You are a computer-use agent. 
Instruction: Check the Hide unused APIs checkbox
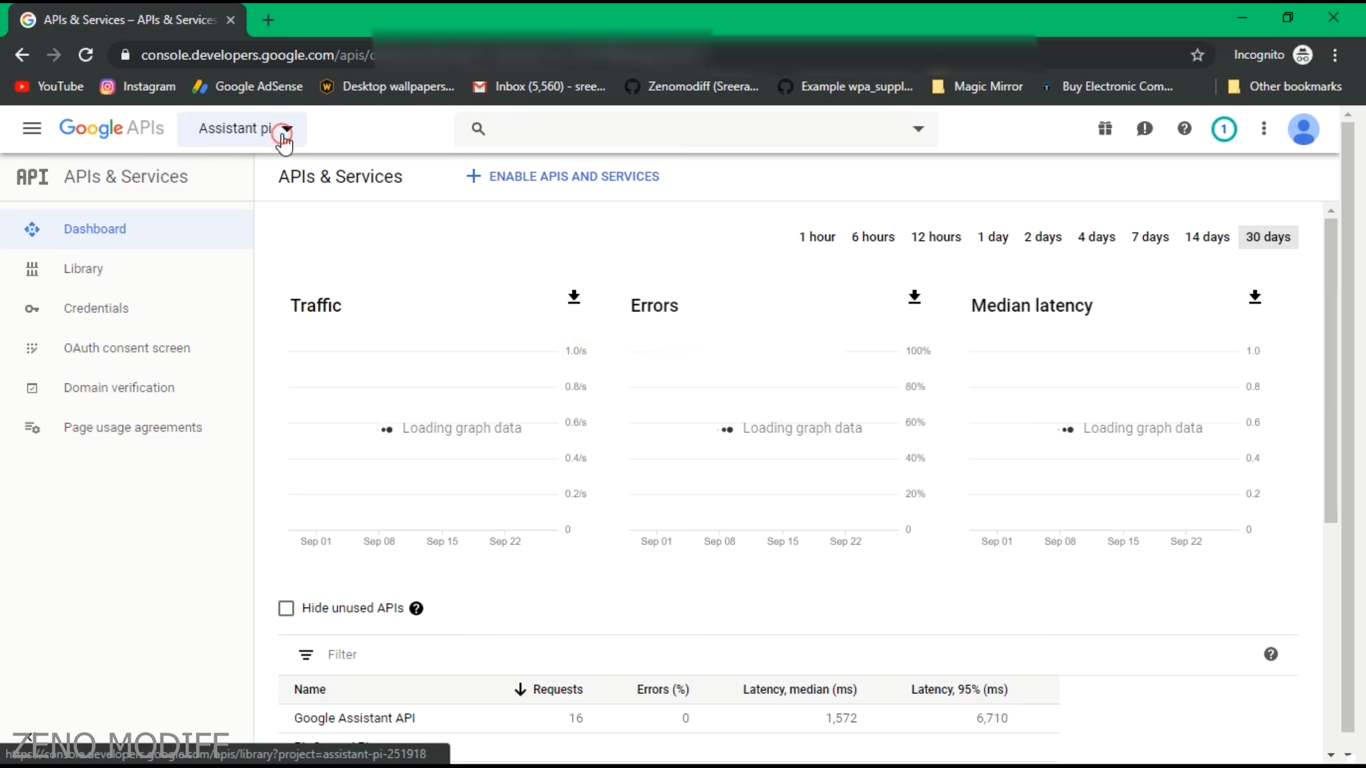click(286, 608)
